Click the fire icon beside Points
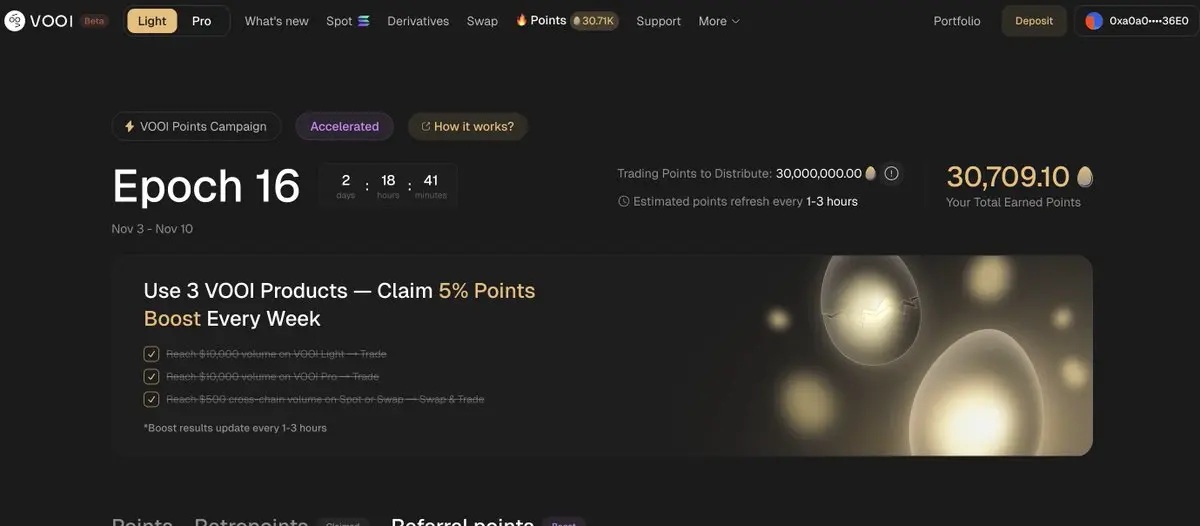Screen dimensions: 1200x526 pyautogui.click(x=522, y=20)
